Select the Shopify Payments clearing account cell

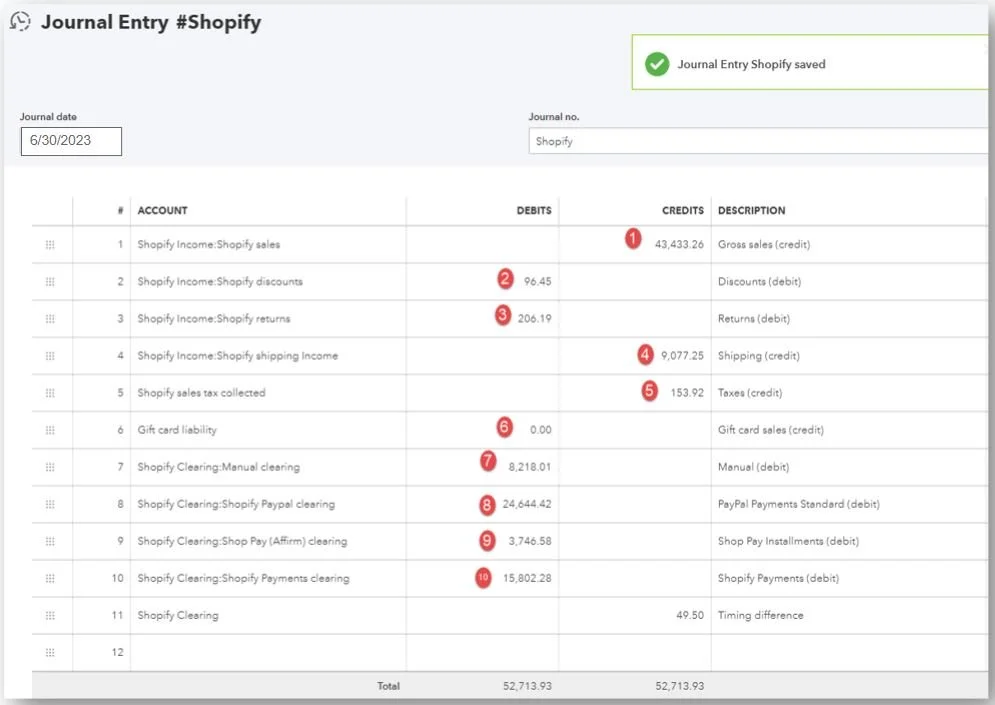pos(268,578)
